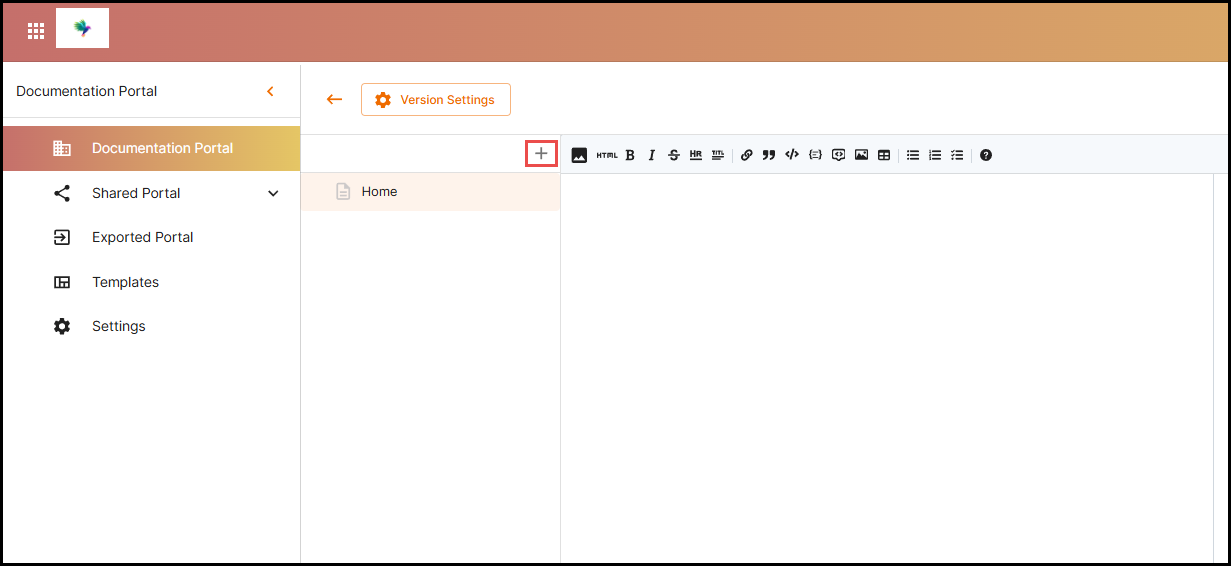Click the plus icon to add page
The height and width of the screenshot is (566, 1231).
coord(541,154)
